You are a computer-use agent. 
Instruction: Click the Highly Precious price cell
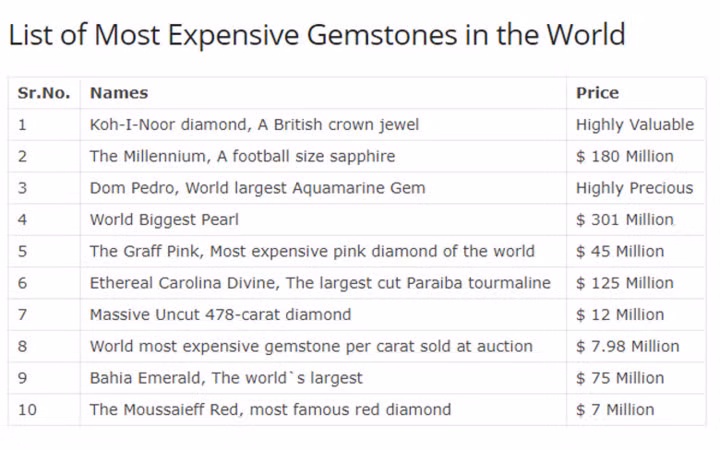[x=634, y=188]
